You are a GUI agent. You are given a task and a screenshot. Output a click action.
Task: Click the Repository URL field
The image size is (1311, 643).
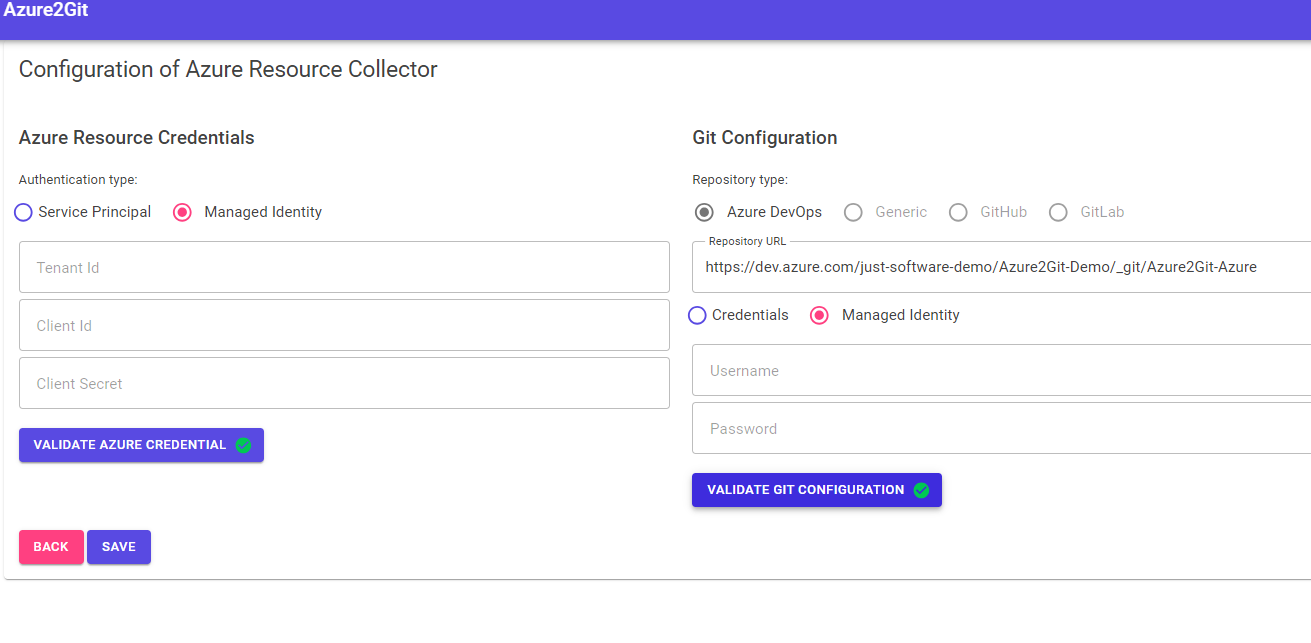click(x=1000, y=267)
